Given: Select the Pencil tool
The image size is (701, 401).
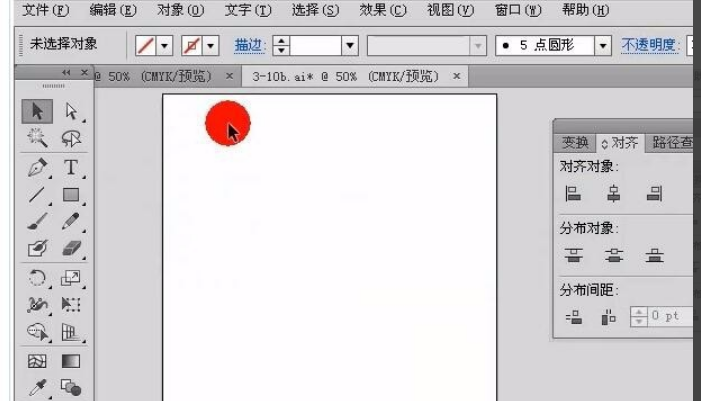Looking at the screenshot, I should coord(71,221).
